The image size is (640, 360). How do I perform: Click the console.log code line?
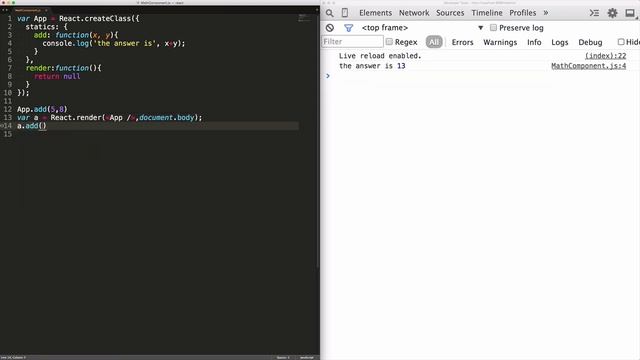coord(113,43)
